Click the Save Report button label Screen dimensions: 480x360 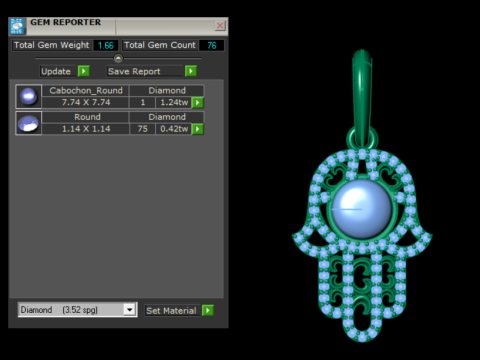[x=145, y=71]
